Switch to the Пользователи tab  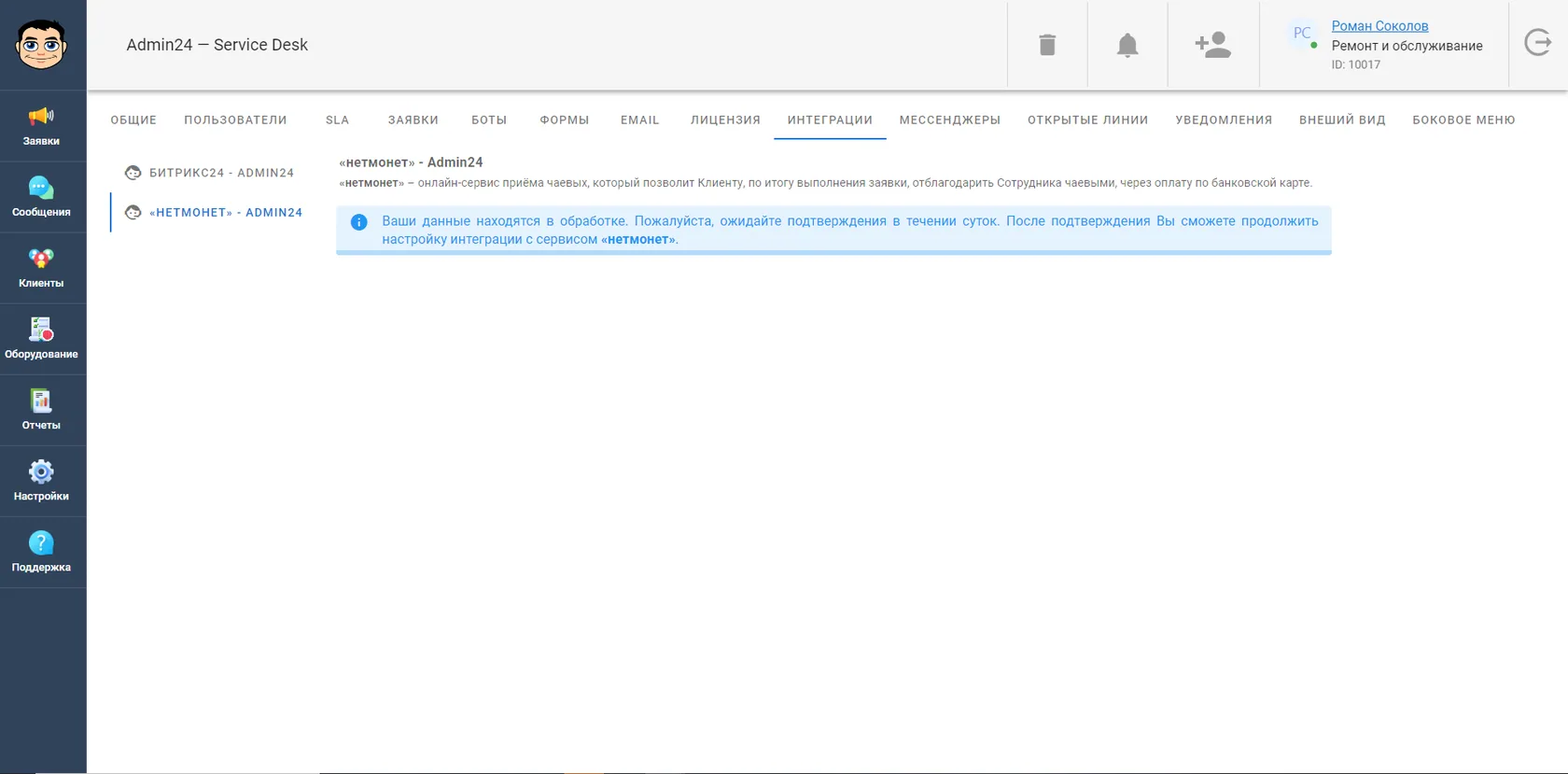click(x=235, y=120)
